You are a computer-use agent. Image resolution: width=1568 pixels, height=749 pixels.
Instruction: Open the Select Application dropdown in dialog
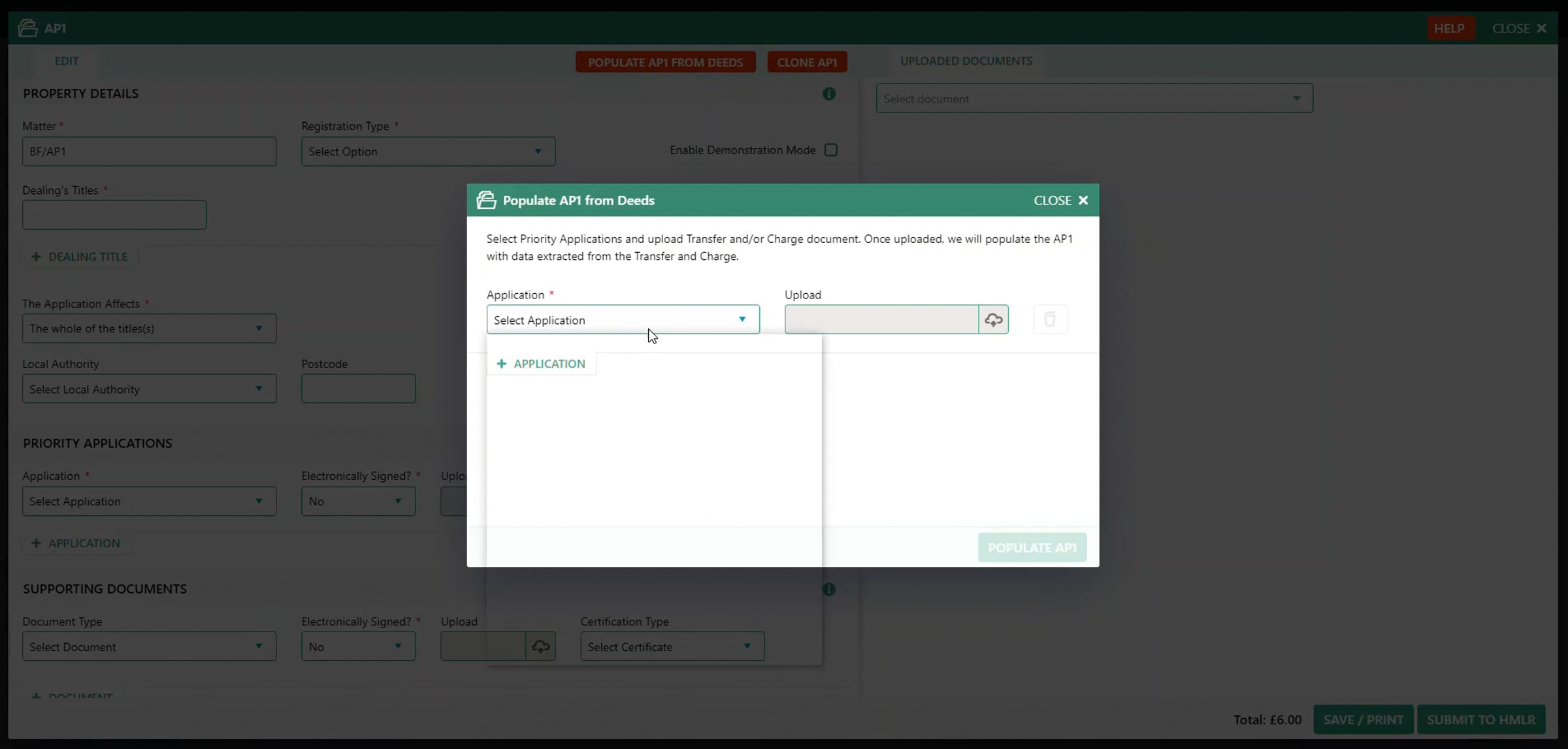[623, 320]
